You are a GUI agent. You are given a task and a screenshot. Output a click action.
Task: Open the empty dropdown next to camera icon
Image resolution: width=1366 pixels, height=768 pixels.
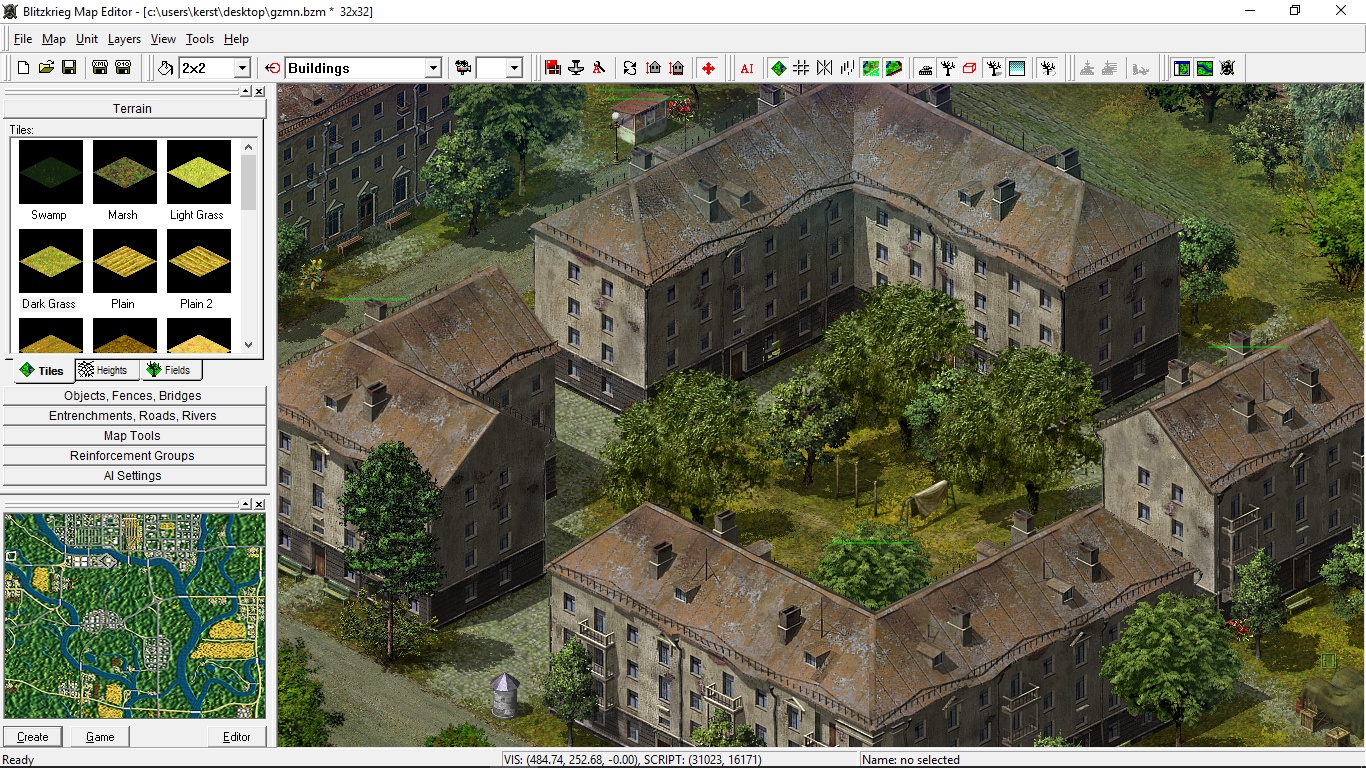514,68
